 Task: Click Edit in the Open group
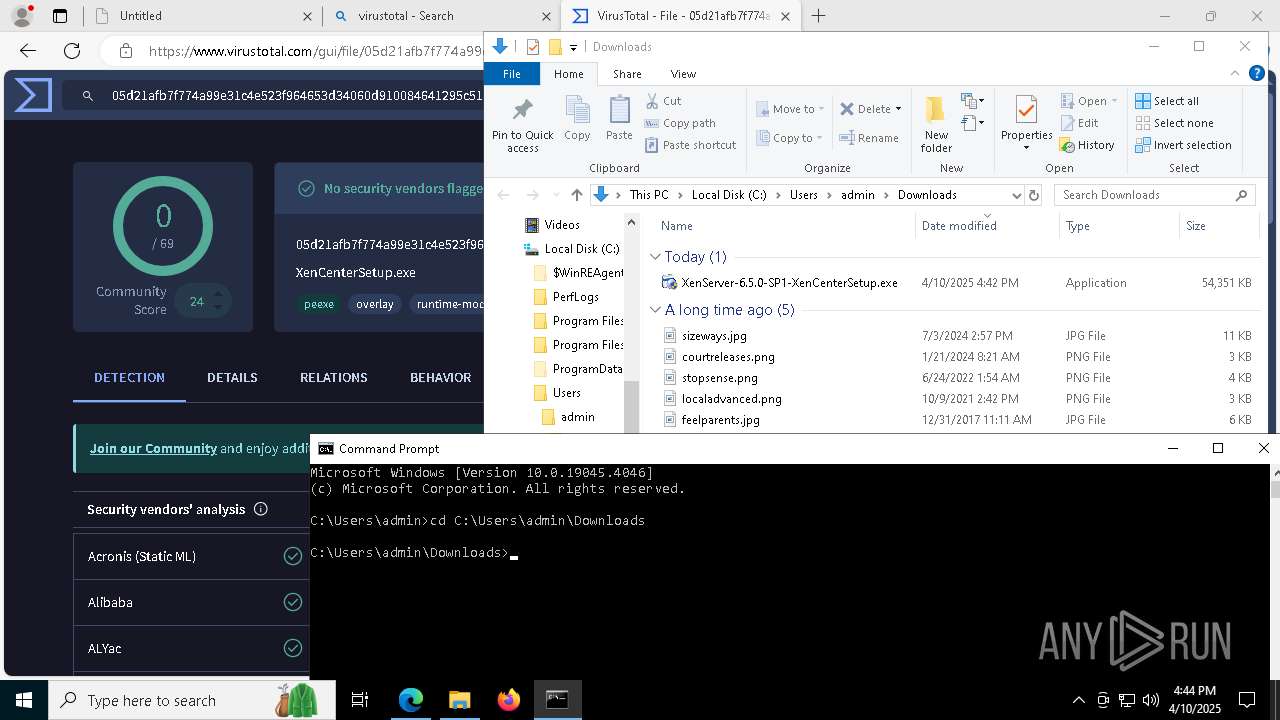point(1079,123)
